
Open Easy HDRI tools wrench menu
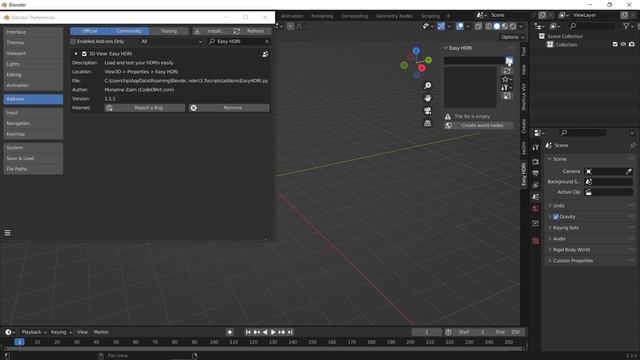pos(507,88)
